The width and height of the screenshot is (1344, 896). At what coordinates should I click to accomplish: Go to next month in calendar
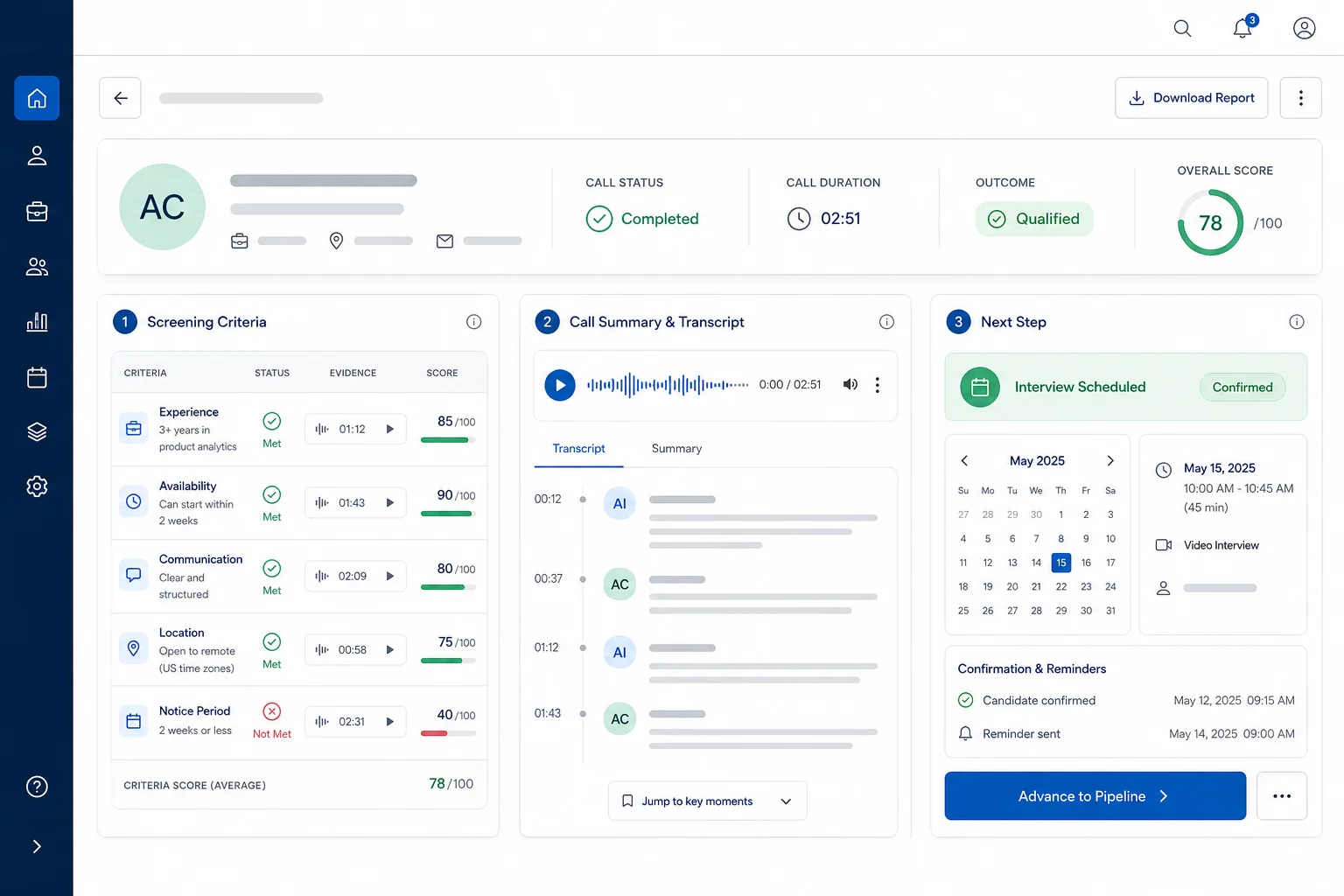coord(1110,460)
